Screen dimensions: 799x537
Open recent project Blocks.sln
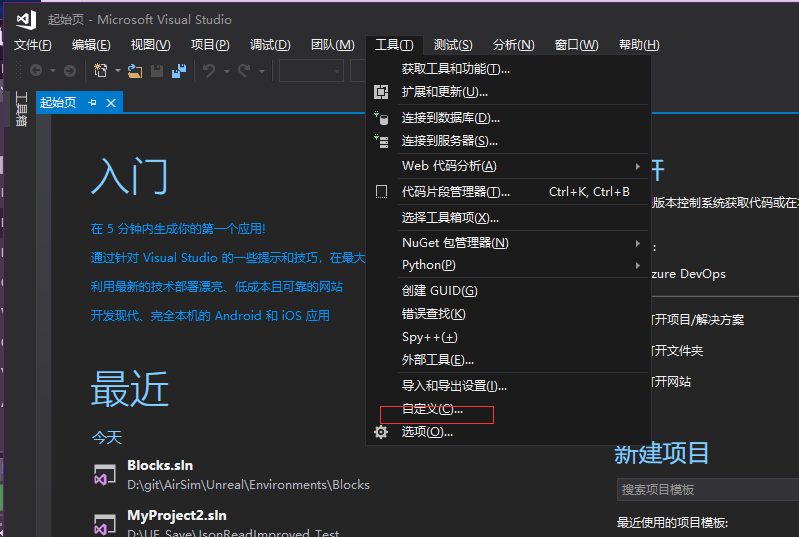click(232, 475)
